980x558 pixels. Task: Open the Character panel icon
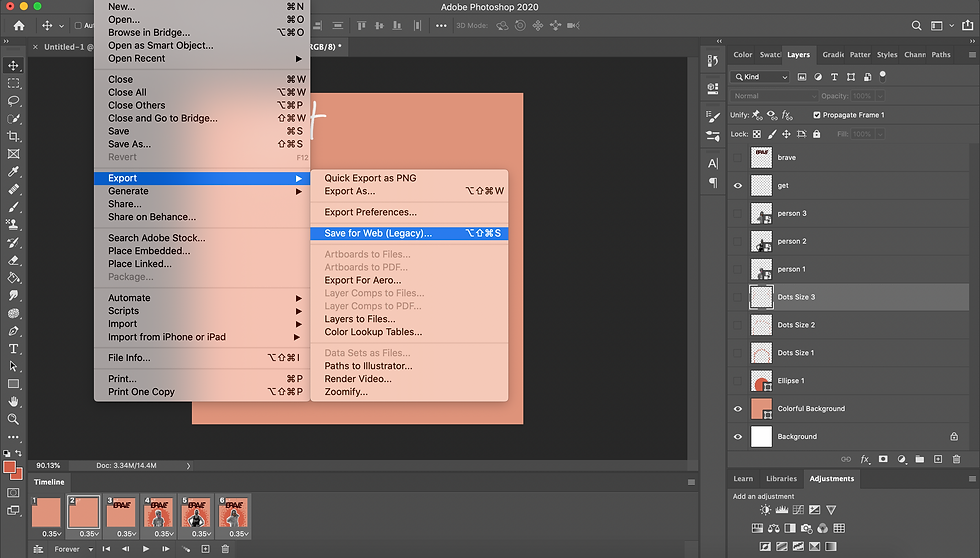click(712, 164)
